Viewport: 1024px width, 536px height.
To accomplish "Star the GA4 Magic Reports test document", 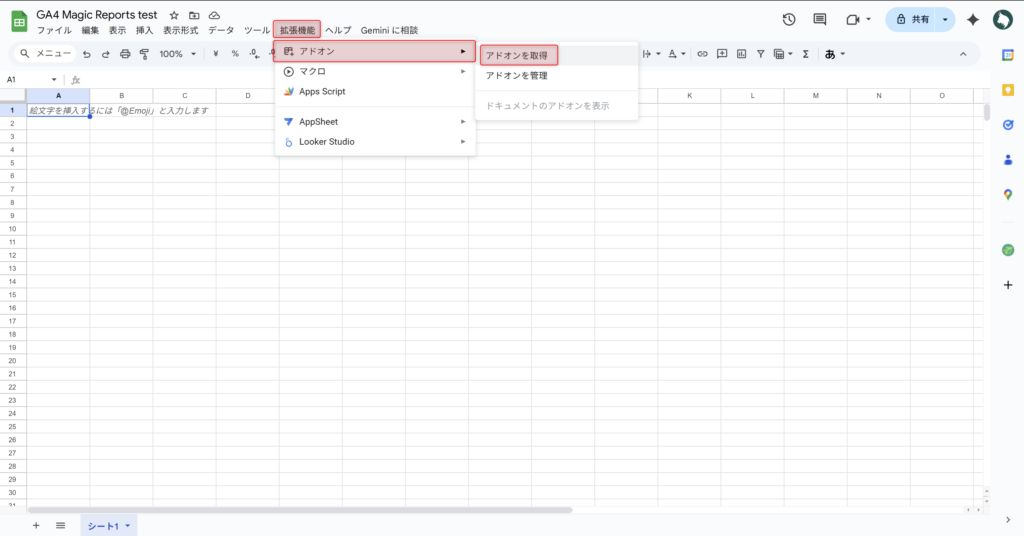I will point(174,15).
